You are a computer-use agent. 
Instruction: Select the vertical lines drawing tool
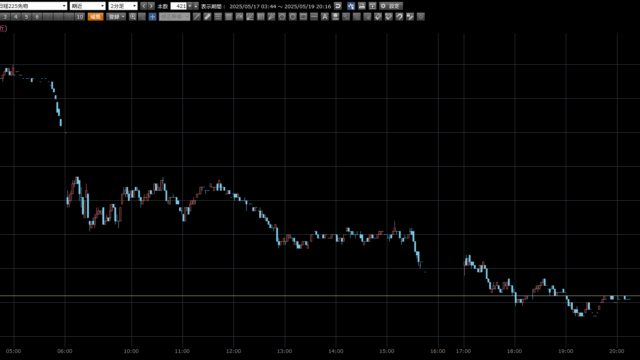pos(260,17)
